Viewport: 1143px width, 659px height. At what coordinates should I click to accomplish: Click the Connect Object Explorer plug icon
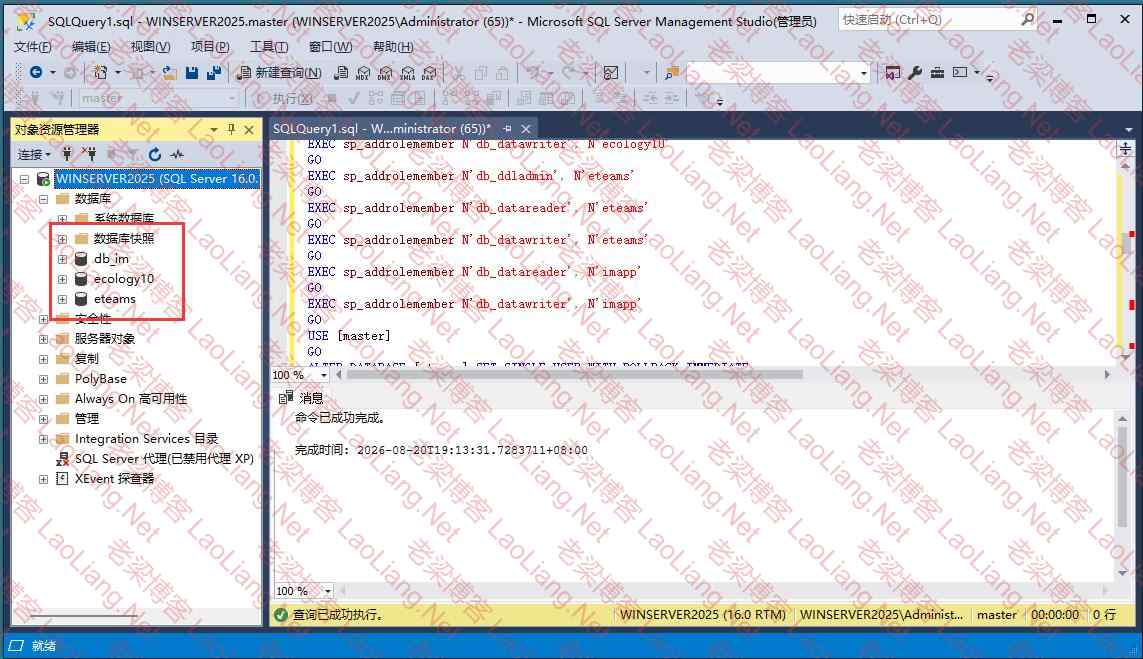[67, 154]
